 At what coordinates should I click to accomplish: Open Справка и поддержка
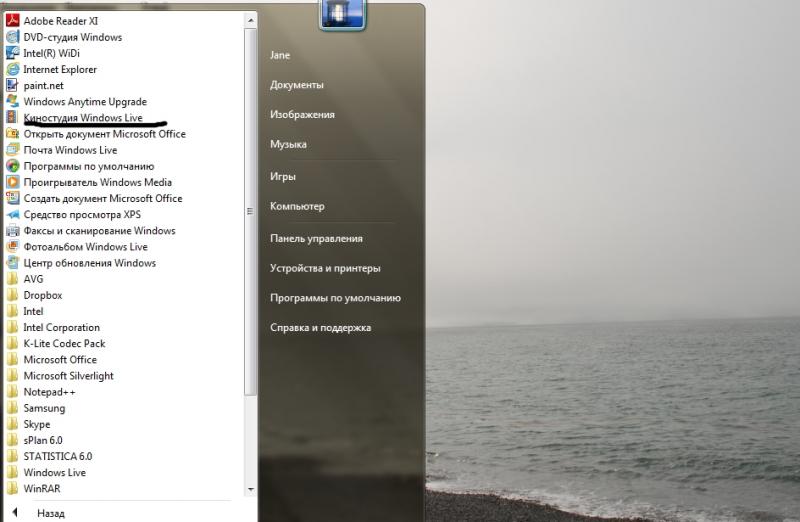coord(320,328)
